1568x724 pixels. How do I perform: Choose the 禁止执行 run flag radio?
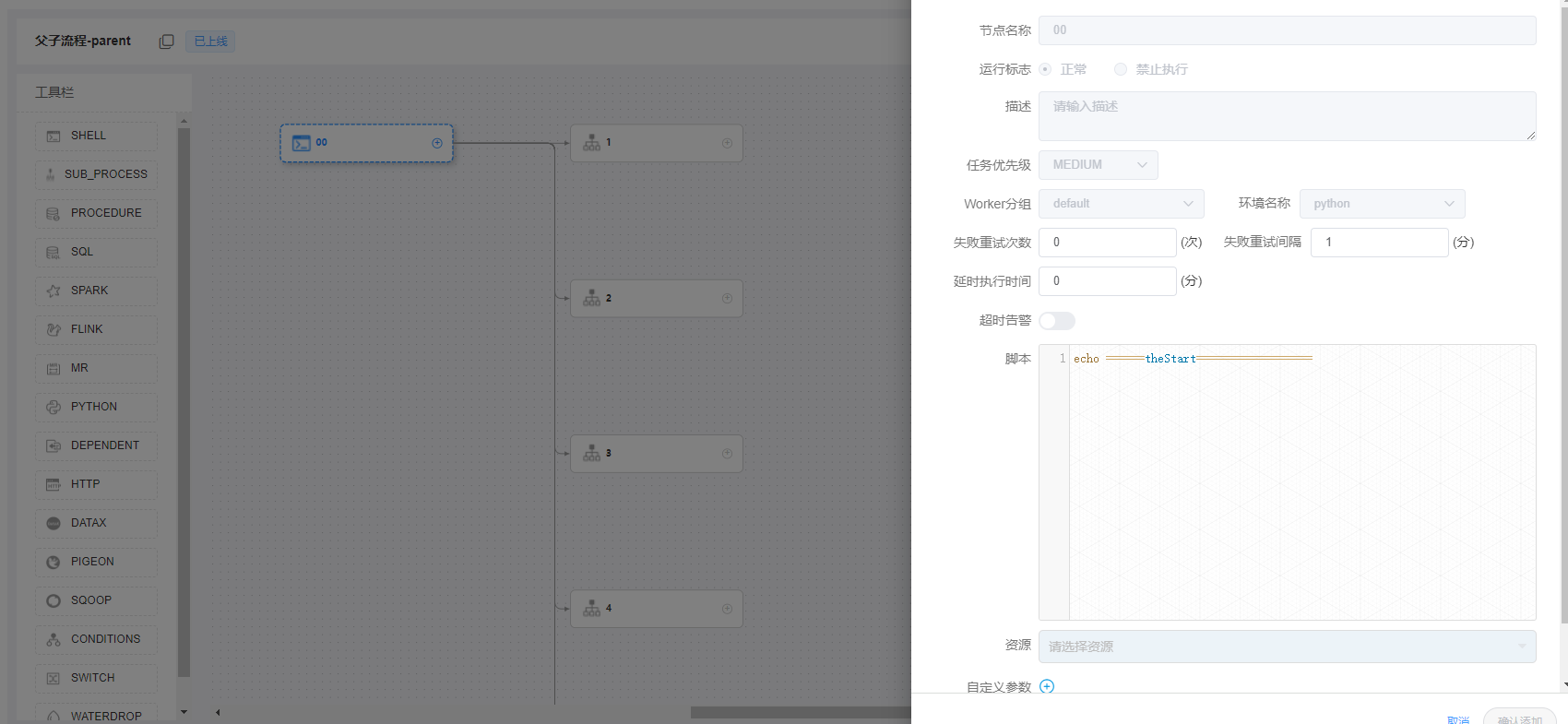(1121, 69)
